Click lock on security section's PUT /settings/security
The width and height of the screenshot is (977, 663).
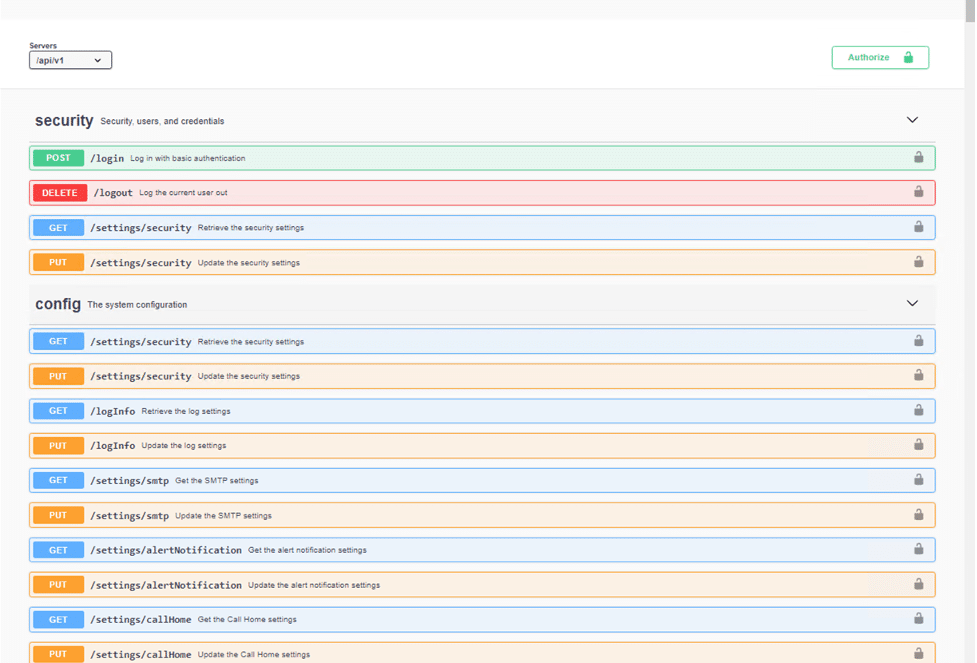click(918, 261)
